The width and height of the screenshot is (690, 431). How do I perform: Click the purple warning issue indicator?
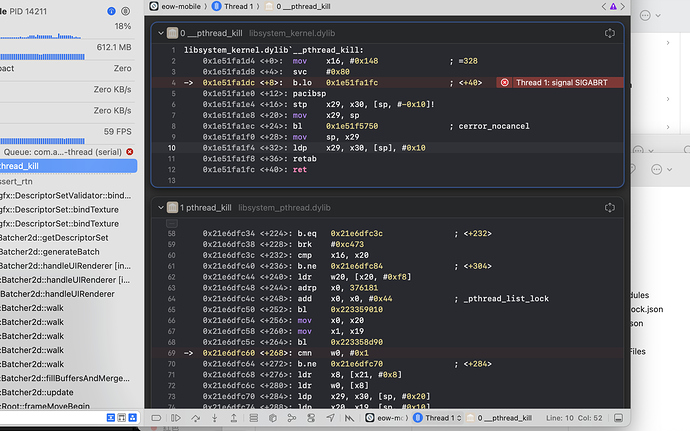pyautogui.click(x=613, y=6)
